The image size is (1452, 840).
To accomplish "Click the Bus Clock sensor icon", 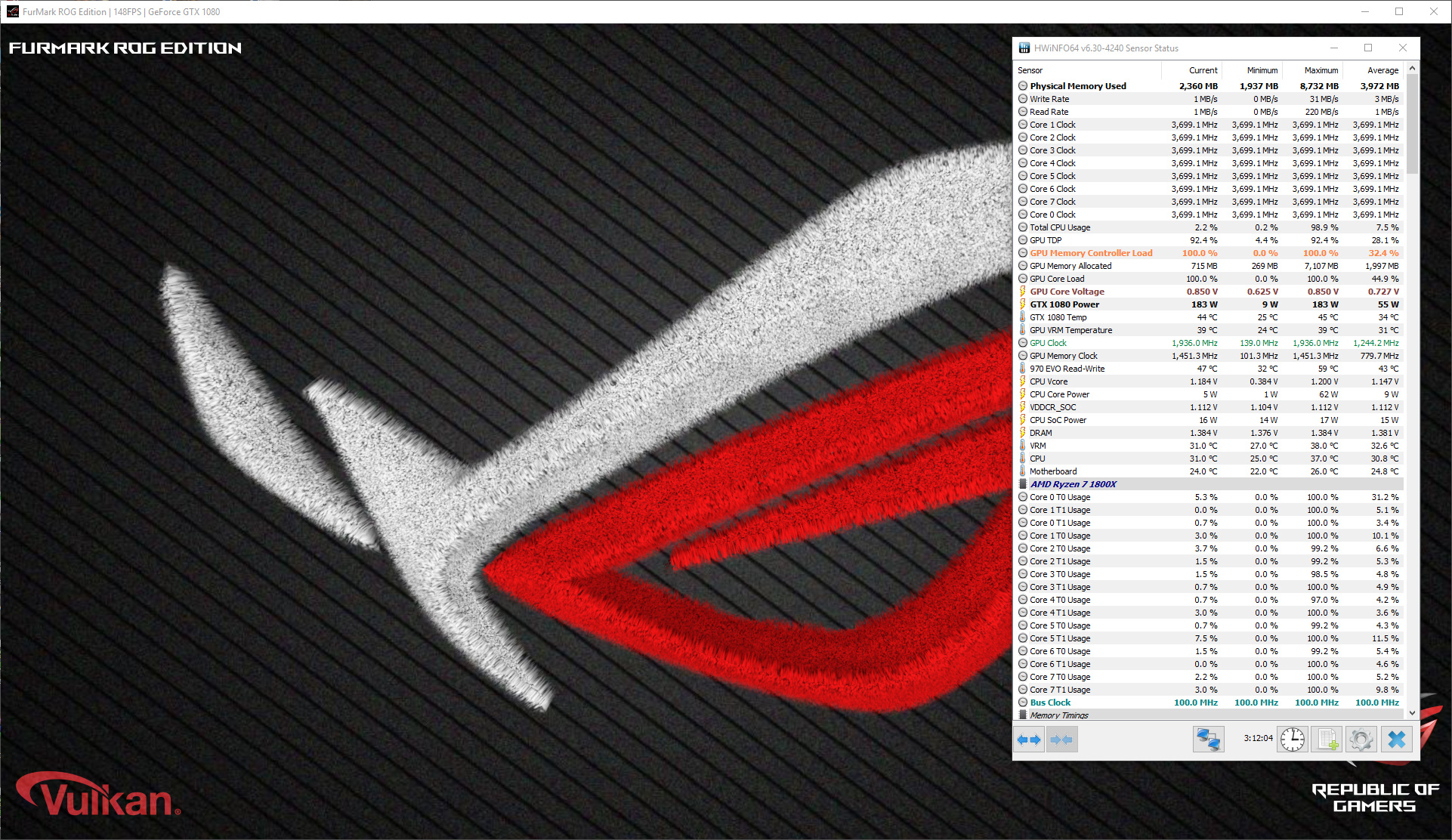I will pos(1023,703).
